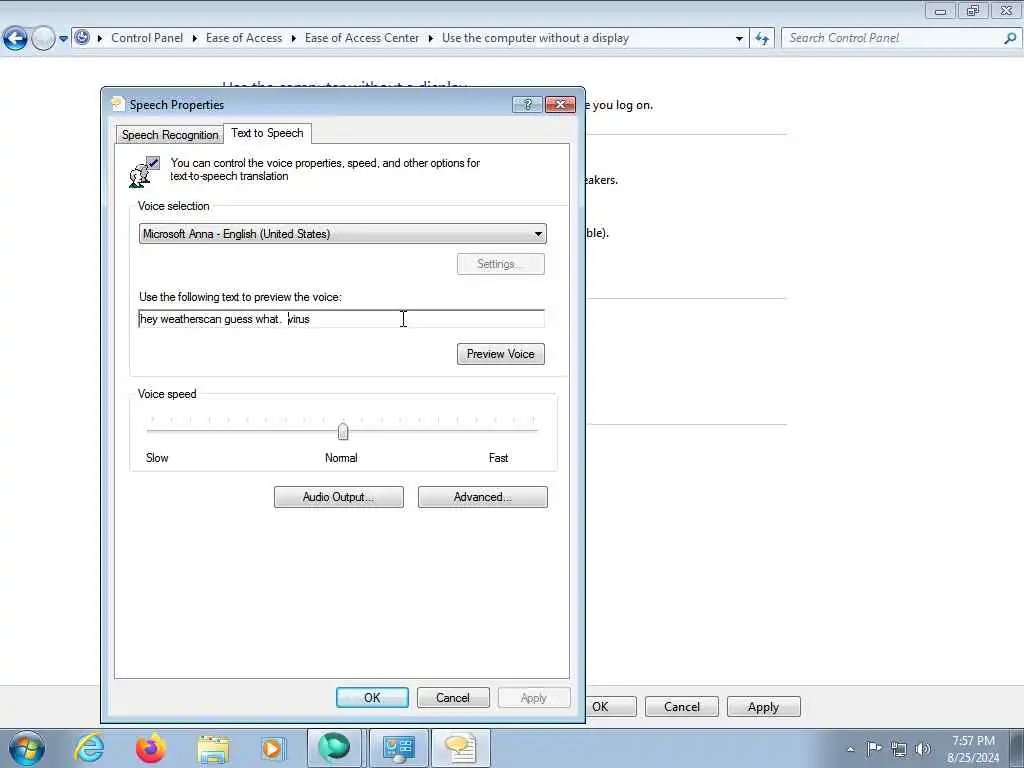Screen dimensions: 1024x768
Task: Open the network tray icon
Action: (899, 749)
